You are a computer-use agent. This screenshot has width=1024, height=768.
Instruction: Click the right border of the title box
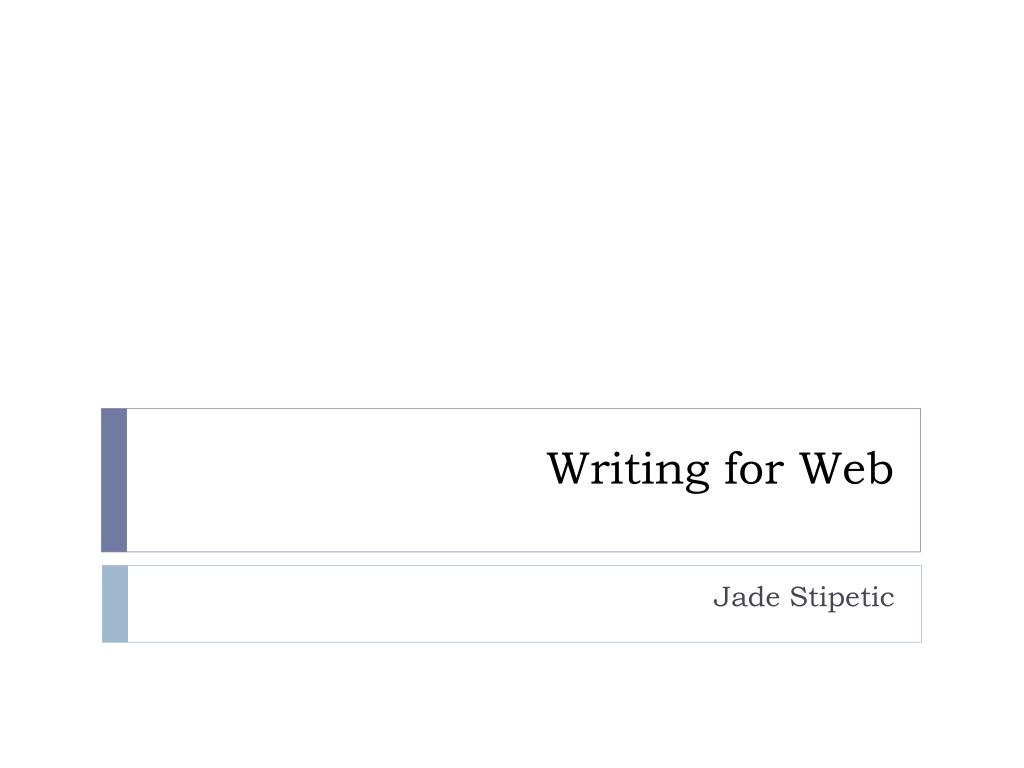point(920,480)
